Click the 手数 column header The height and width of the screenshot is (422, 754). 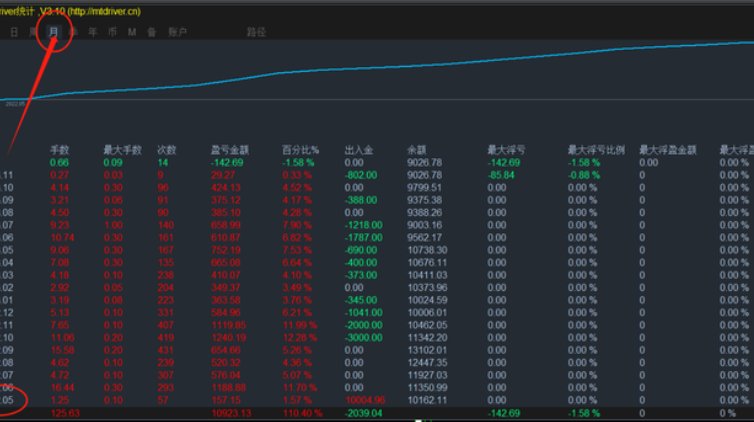pos(60,150)
